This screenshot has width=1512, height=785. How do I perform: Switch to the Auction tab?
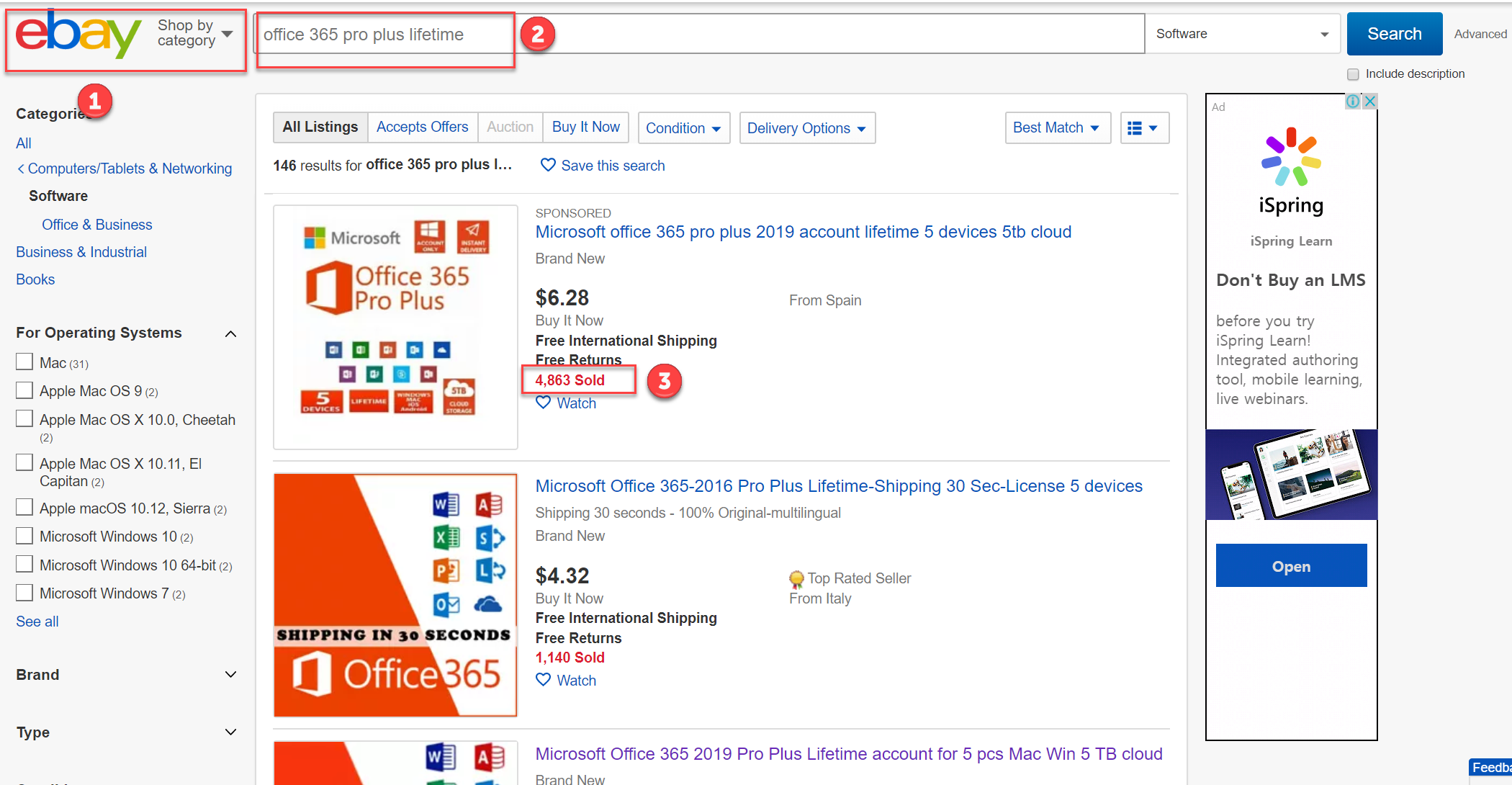click(510, 127)
